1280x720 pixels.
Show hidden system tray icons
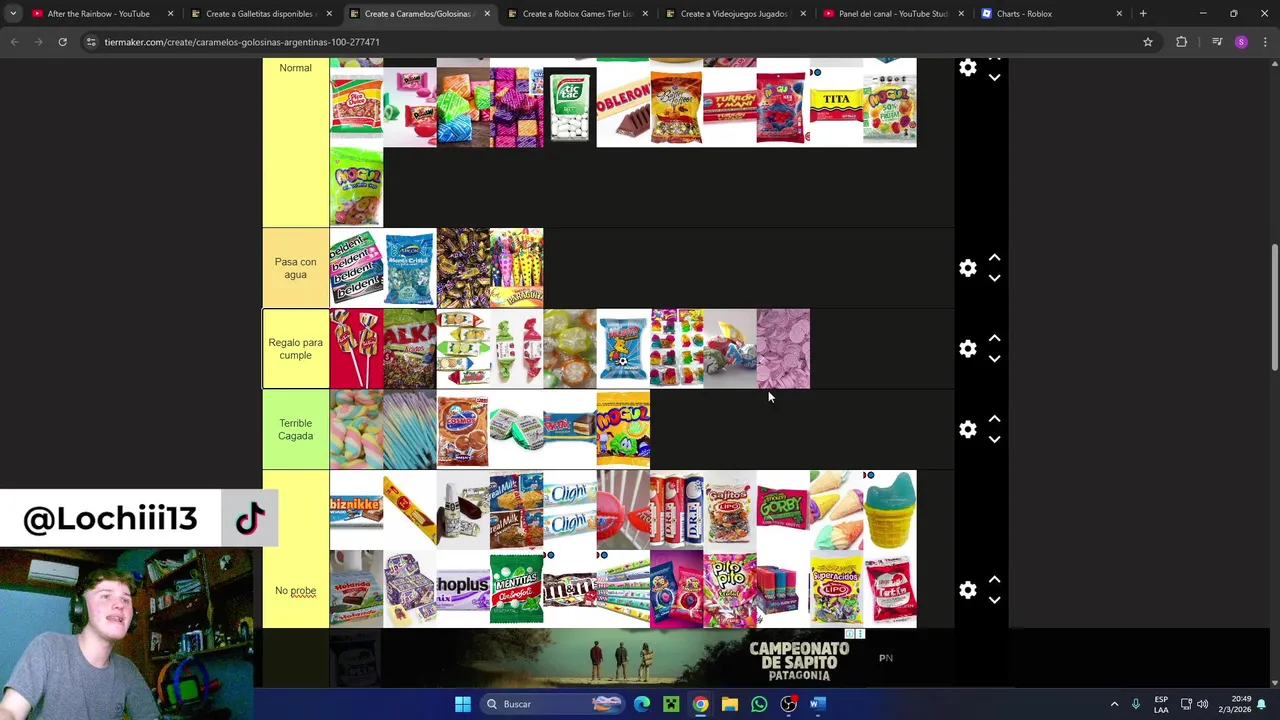(x=1114, y=704)
